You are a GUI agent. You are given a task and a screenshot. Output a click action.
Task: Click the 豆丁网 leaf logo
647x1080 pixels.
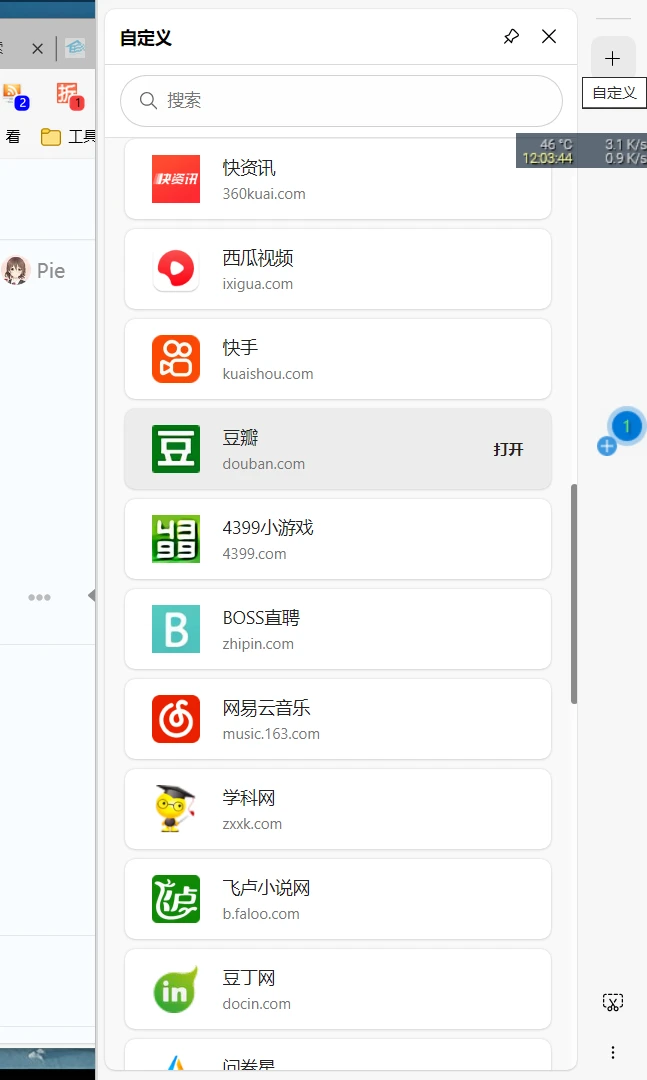pyautogui.click(x=176, y=989)
